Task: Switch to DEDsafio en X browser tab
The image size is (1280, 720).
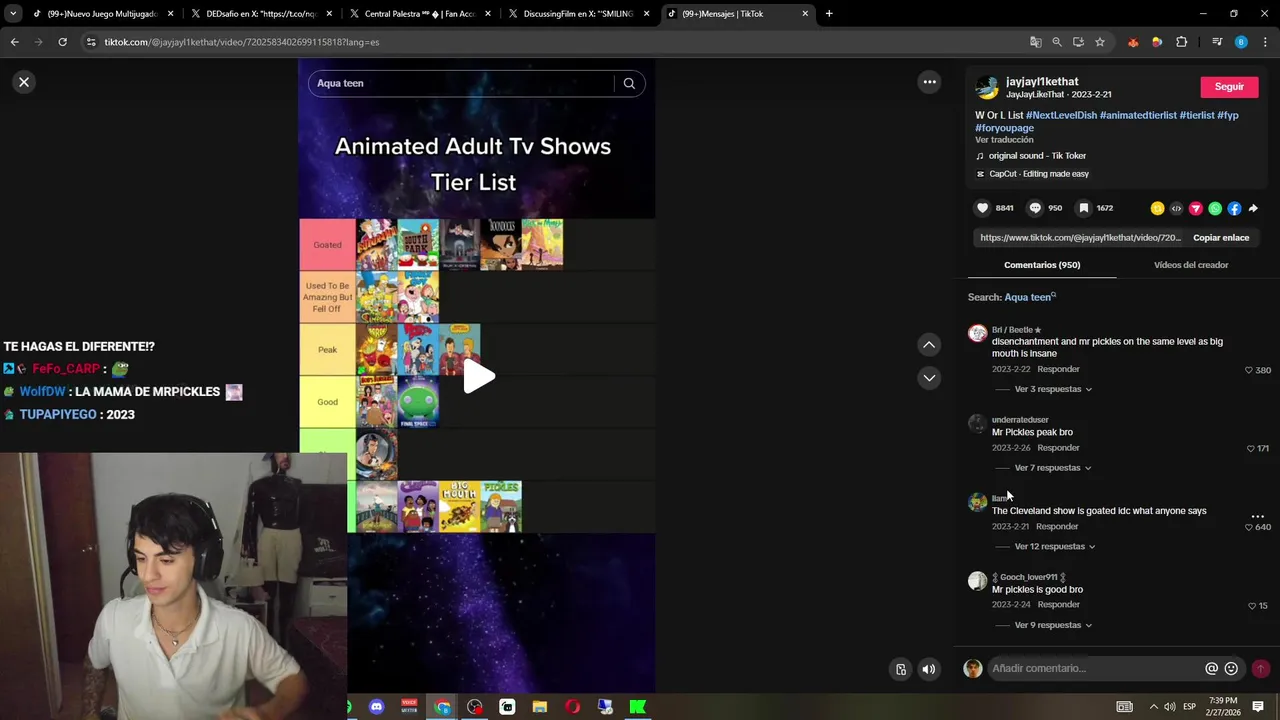Action: (261, 14)
